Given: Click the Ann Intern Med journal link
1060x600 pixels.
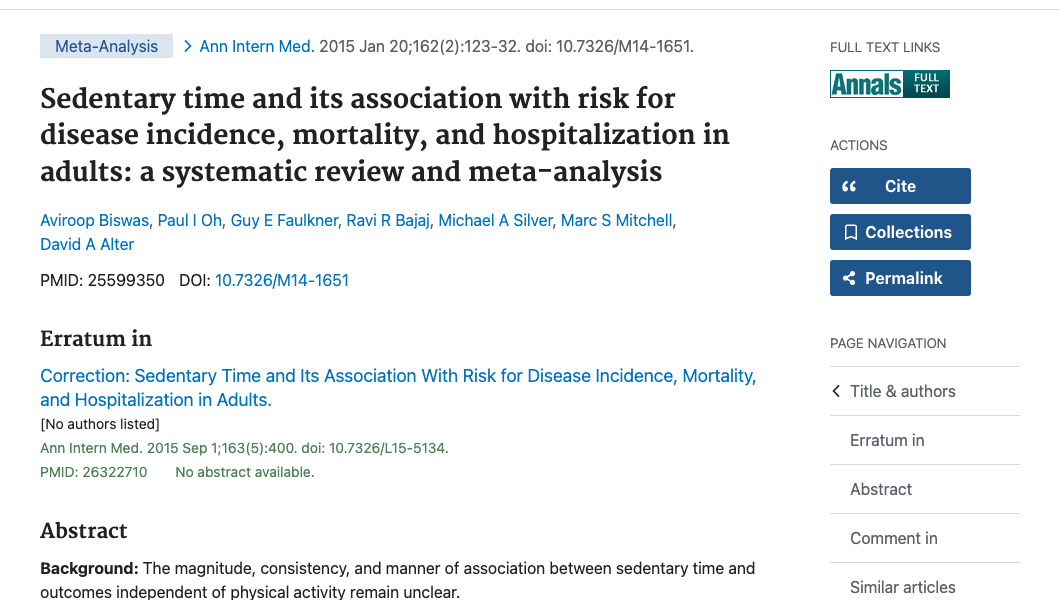Looking at the screenshot, I should [256, 46].
